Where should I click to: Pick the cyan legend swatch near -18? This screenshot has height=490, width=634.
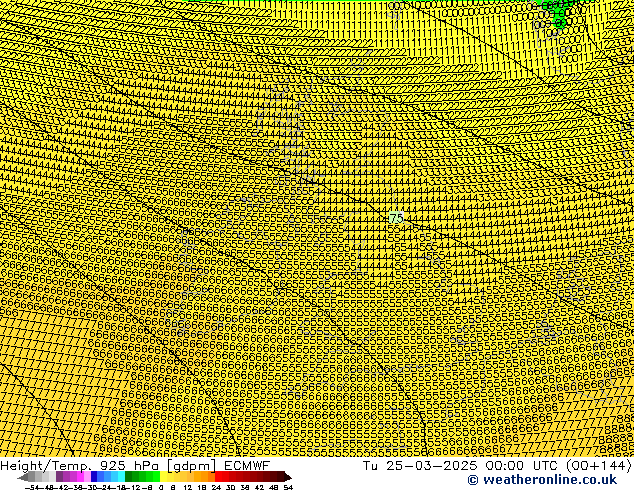click(121, 476)
